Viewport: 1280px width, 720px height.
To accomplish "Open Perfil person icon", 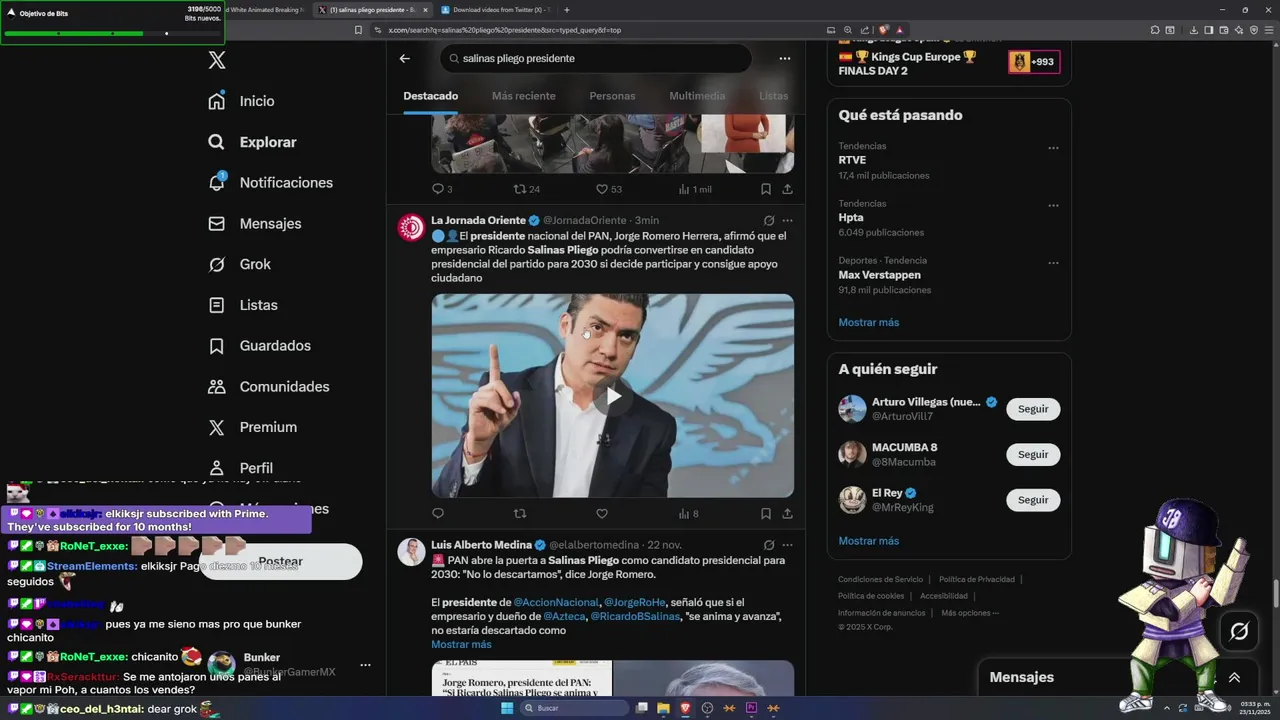I will 217,468.
